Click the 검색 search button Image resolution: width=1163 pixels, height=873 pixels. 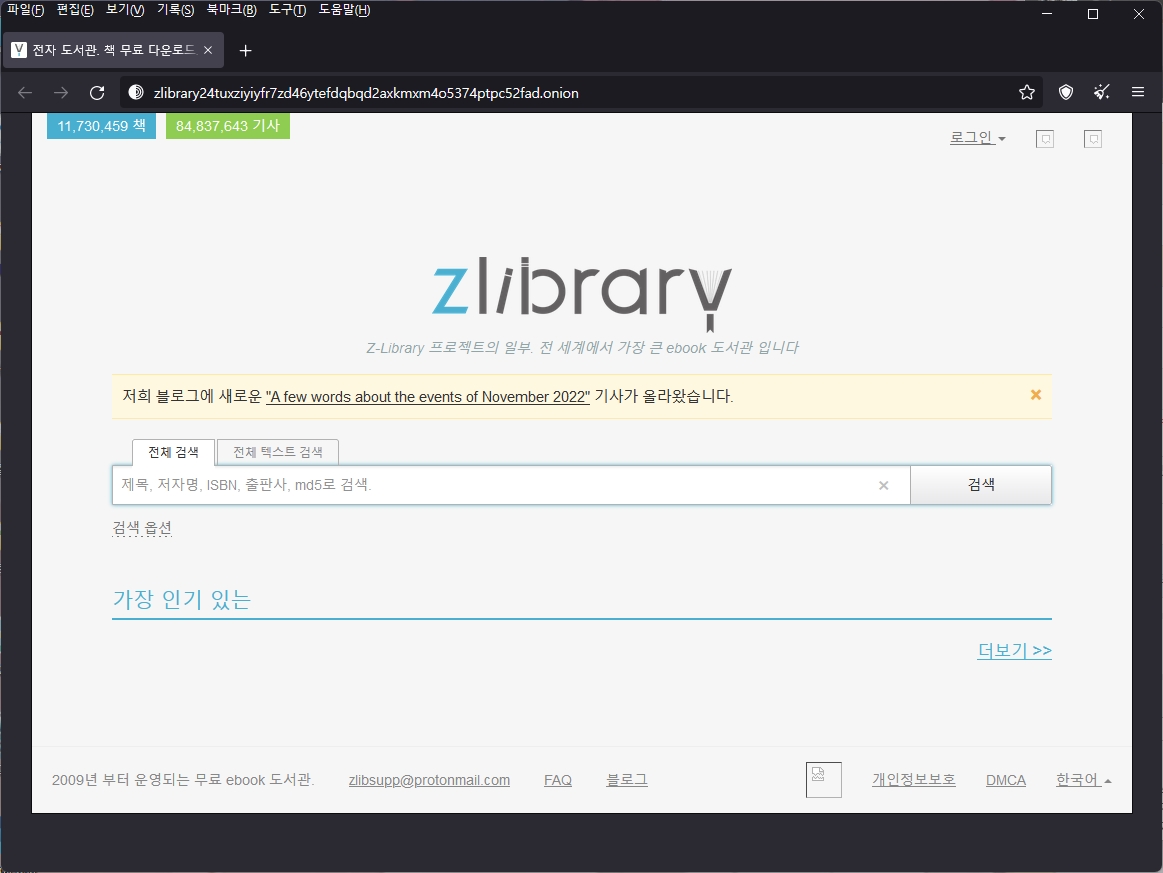point(981,485)
